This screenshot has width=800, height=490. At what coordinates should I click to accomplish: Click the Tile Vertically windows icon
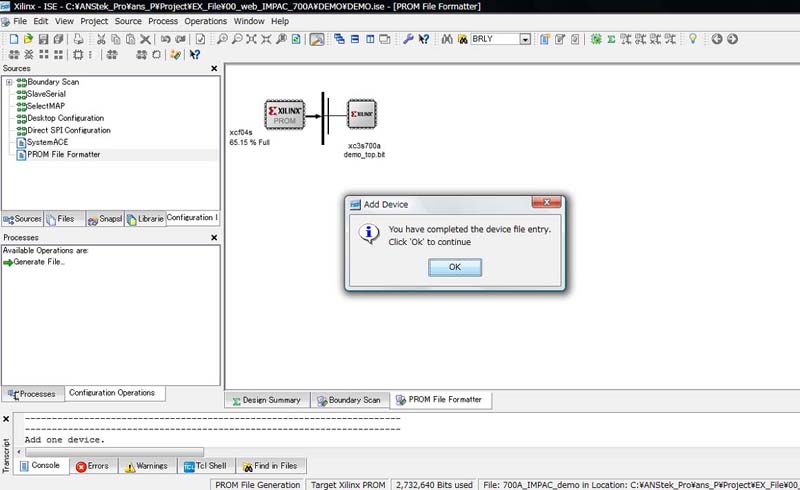point(370,39)
